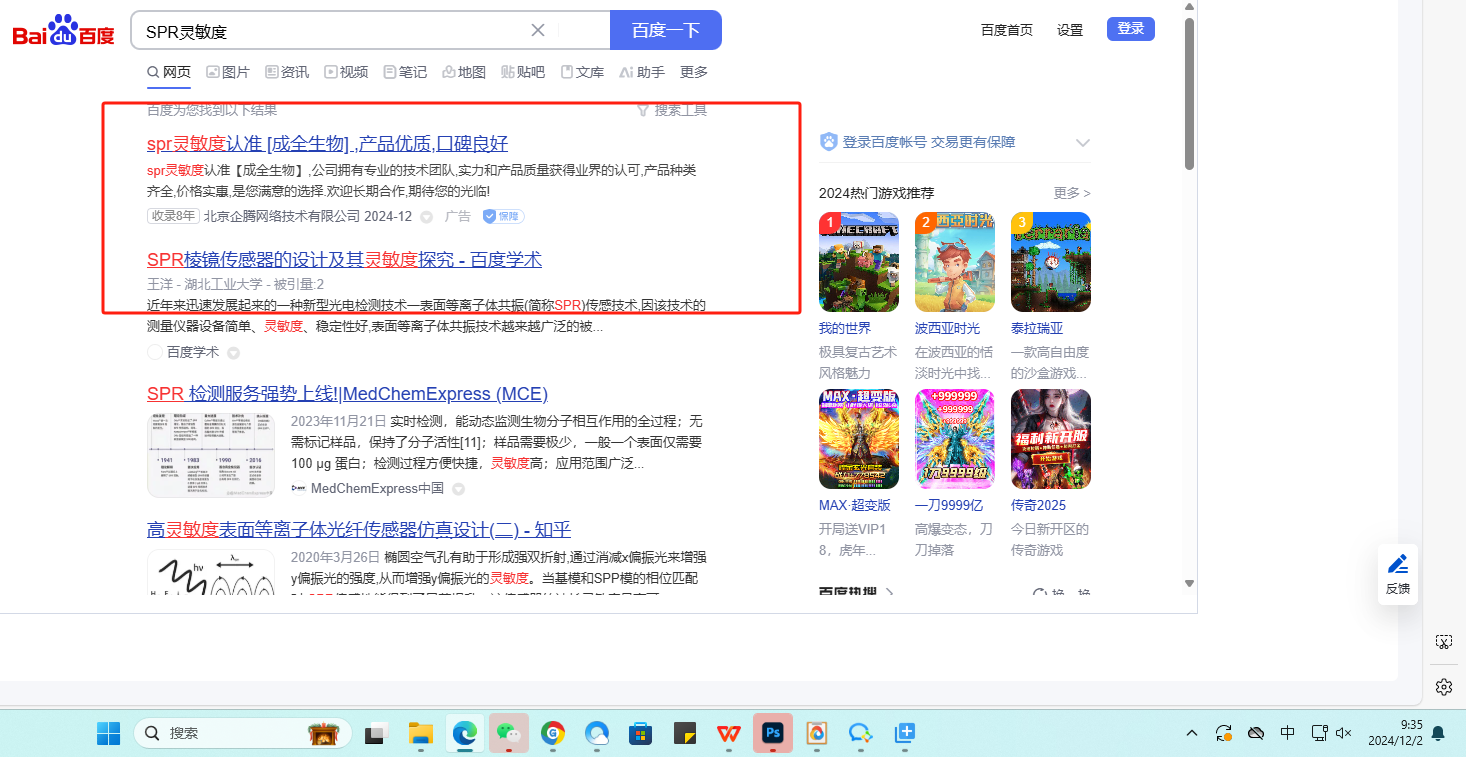This screenshot has width=1466, height=757.
Task: Switch to Microsoft Edge on the taskbar
Action: tap(465, 733)
